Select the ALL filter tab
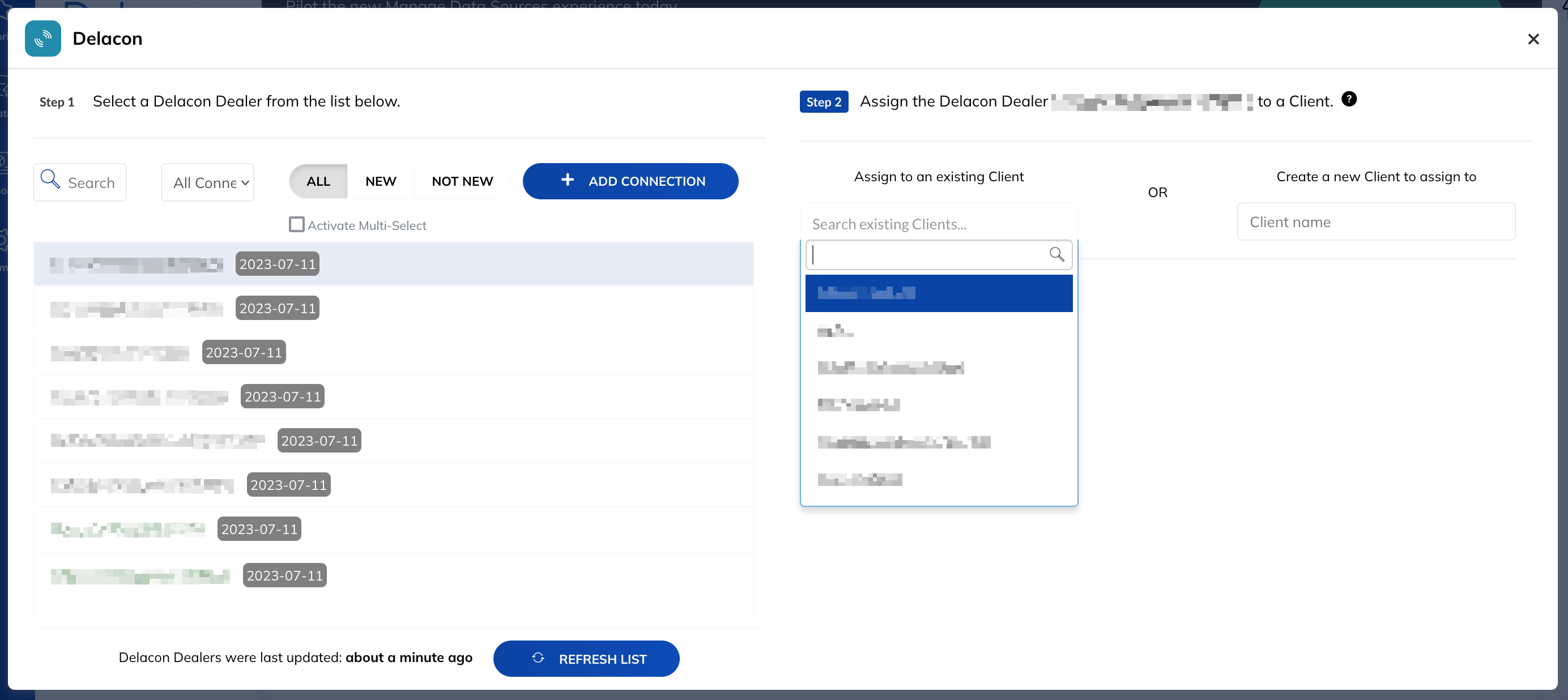This screenshot has height=700, width=1568. pyautogui.click(x=318, y=181)
